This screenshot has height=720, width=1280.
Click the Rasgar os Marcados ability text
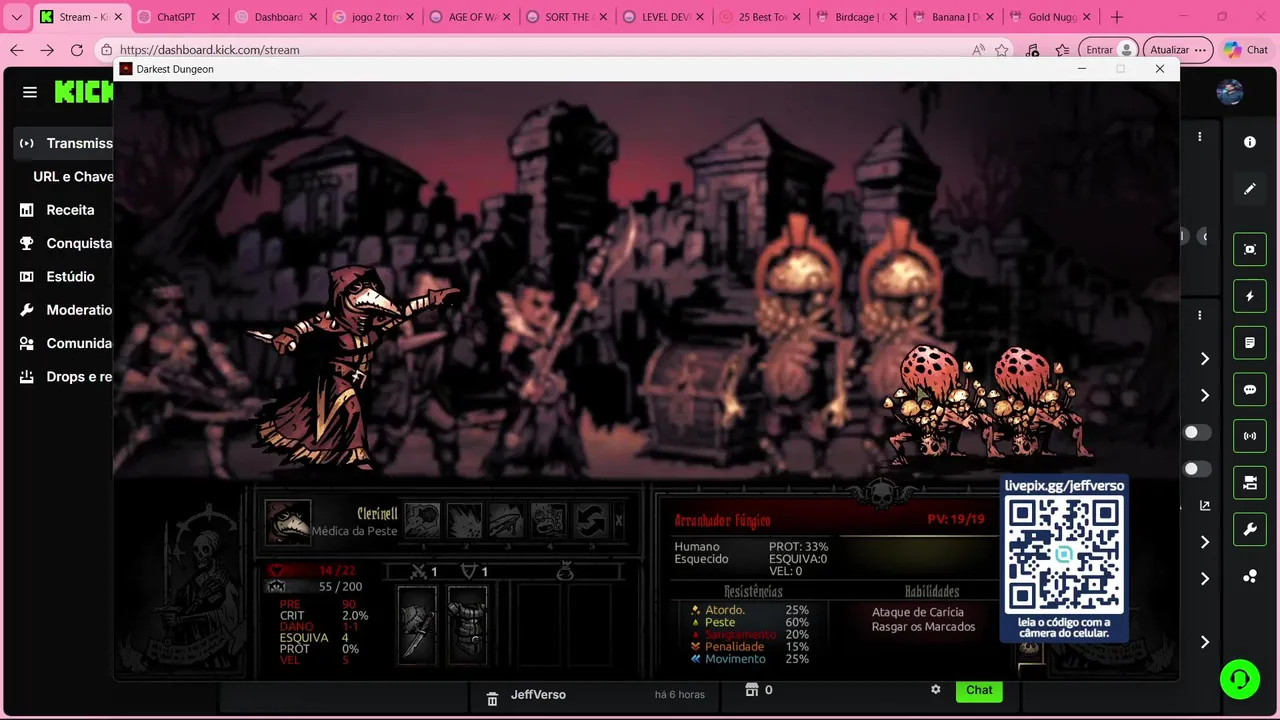click(923, 627)
